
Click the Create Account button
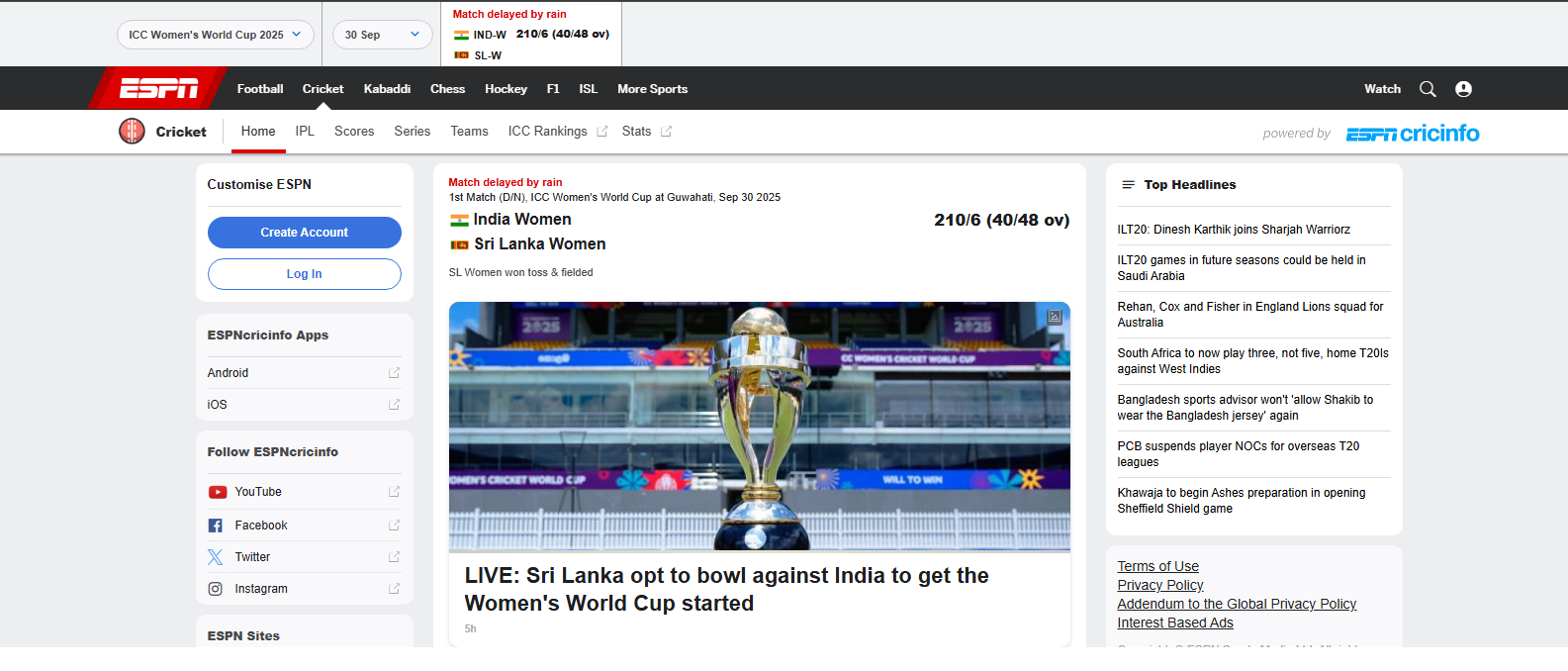[305, 233]
